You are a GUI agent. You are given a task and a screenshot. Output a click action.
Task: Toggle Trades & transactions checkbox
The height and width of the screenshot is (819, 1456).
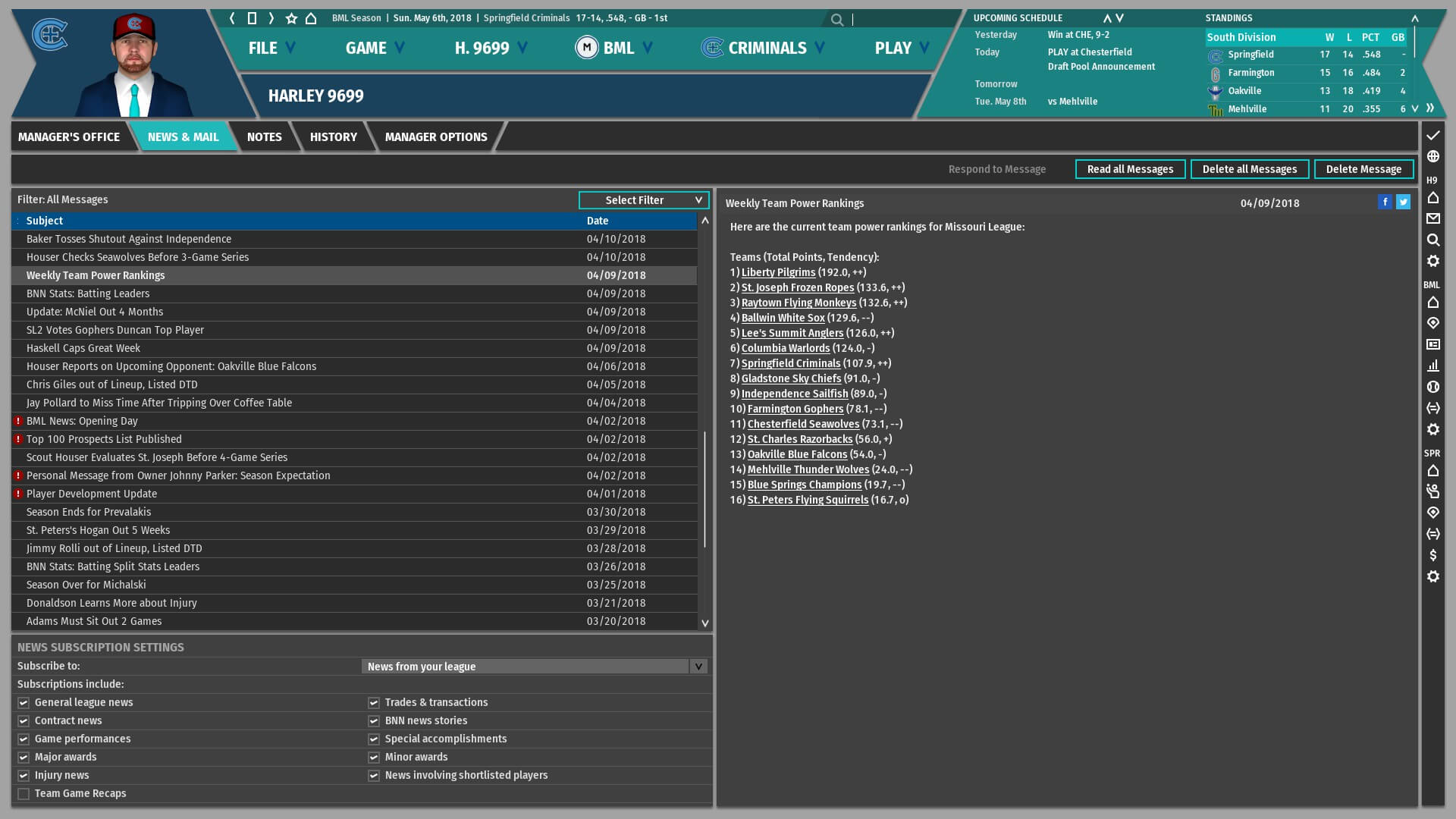pos(374,703)
